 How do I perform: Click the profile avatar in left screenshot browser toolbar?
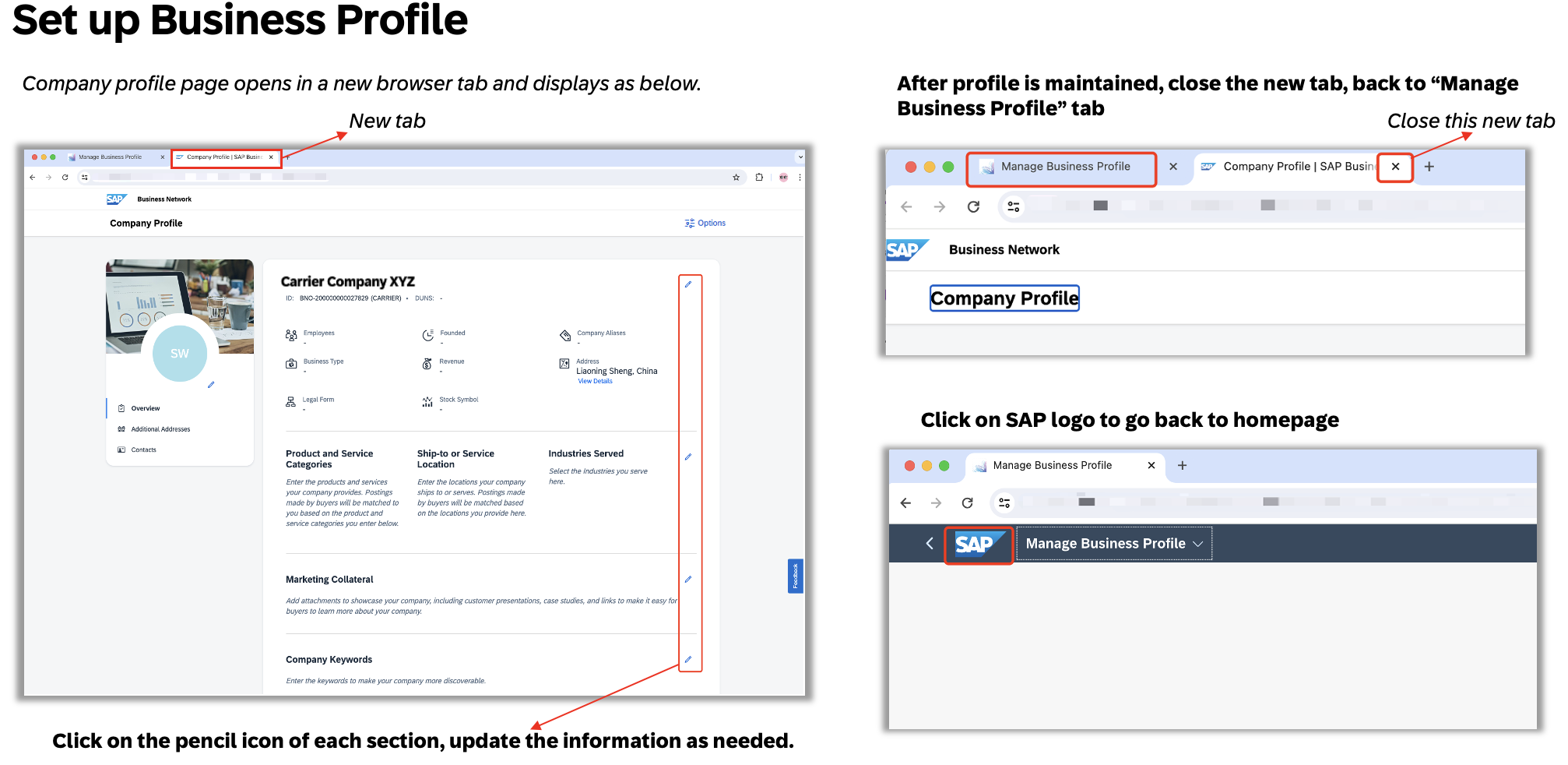[x=783, y=178]
